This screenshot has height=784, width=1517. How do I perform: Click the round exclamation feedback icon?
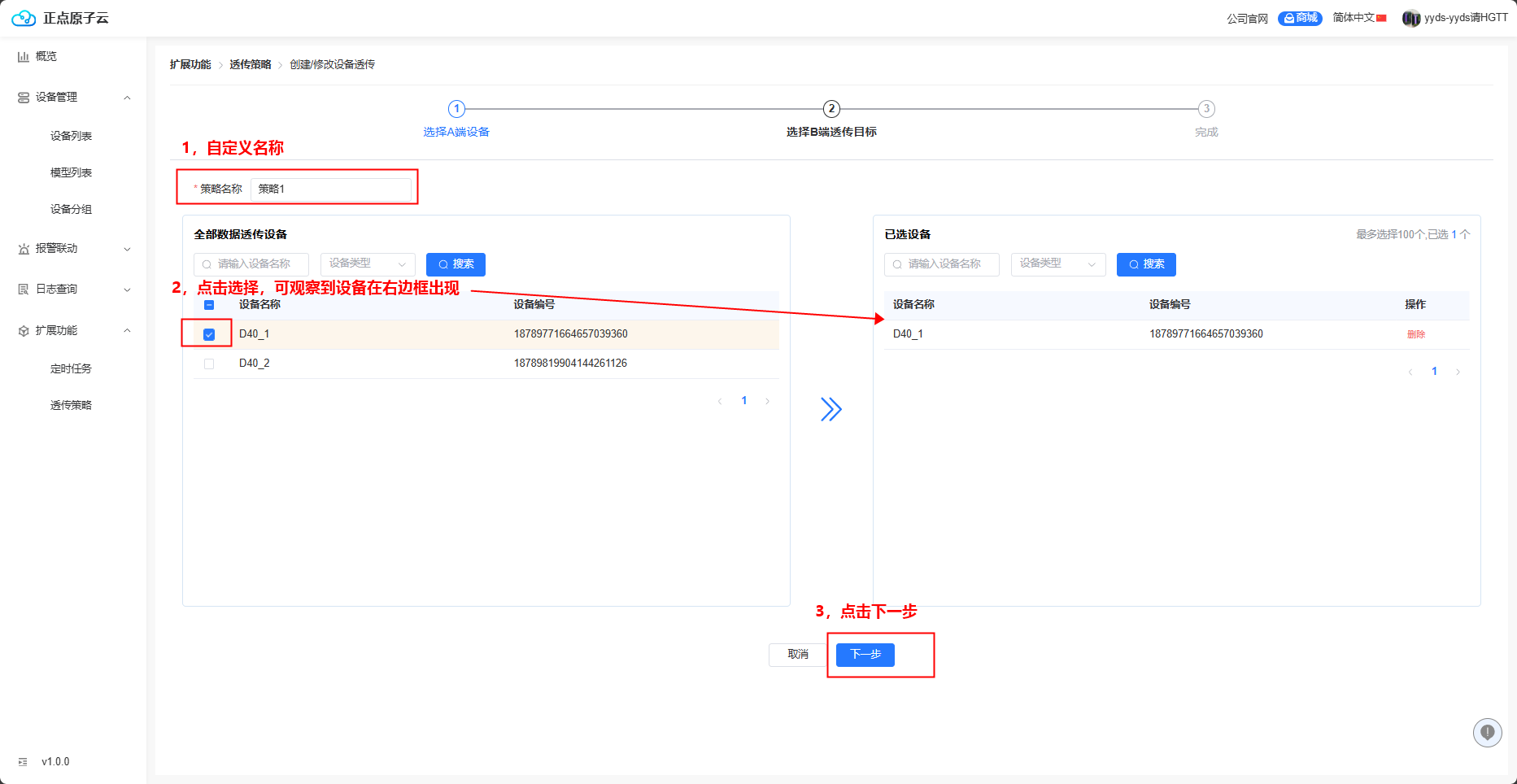(x=1488, y=733)
